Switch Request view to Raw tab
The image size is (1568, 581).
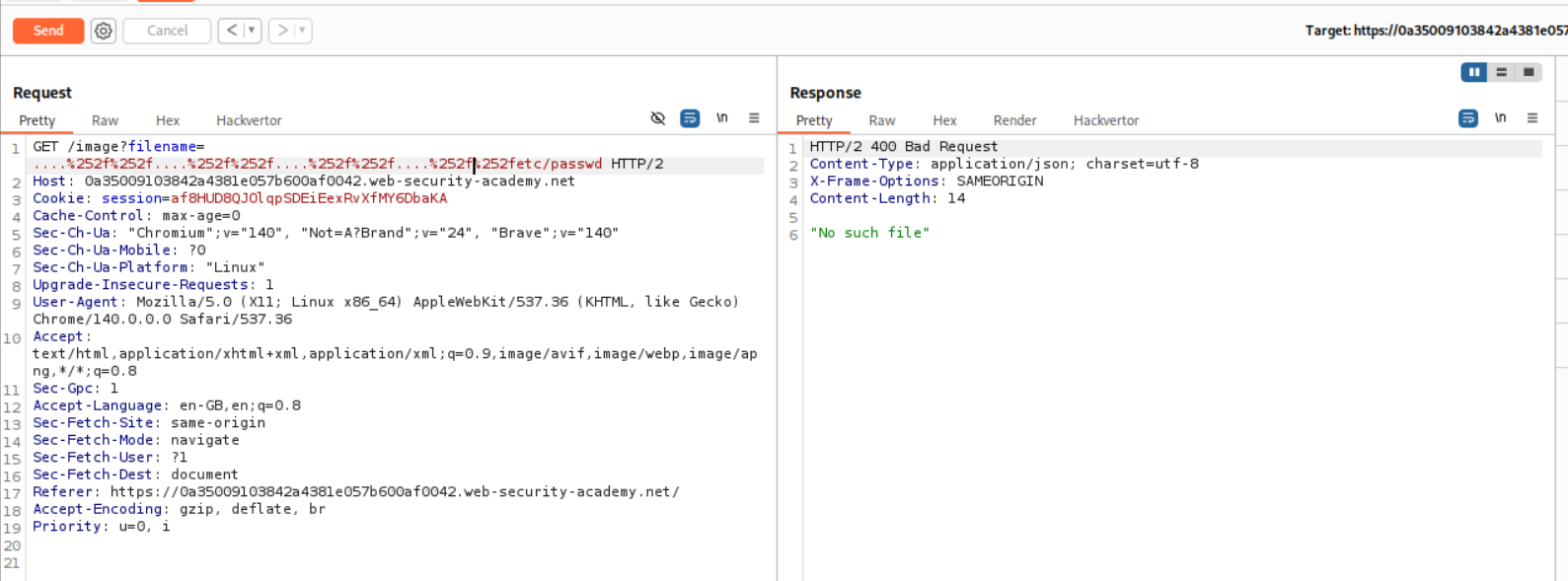(x=105, y=120)
